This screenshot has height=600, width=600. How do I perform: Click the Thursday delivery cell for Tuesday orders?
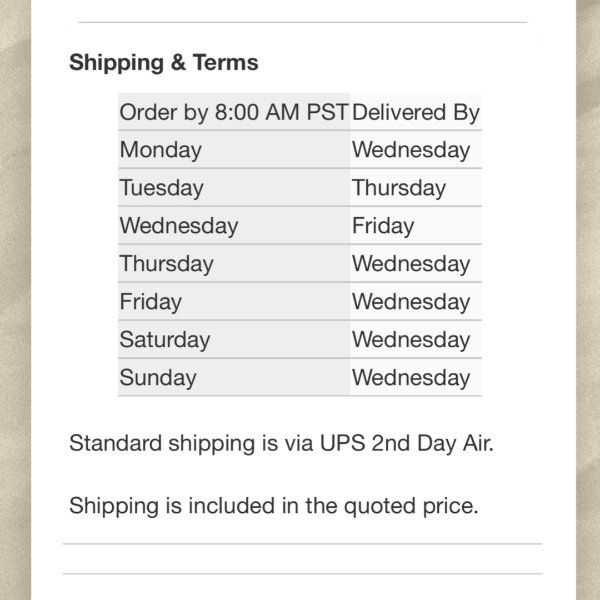click(416, 188)
